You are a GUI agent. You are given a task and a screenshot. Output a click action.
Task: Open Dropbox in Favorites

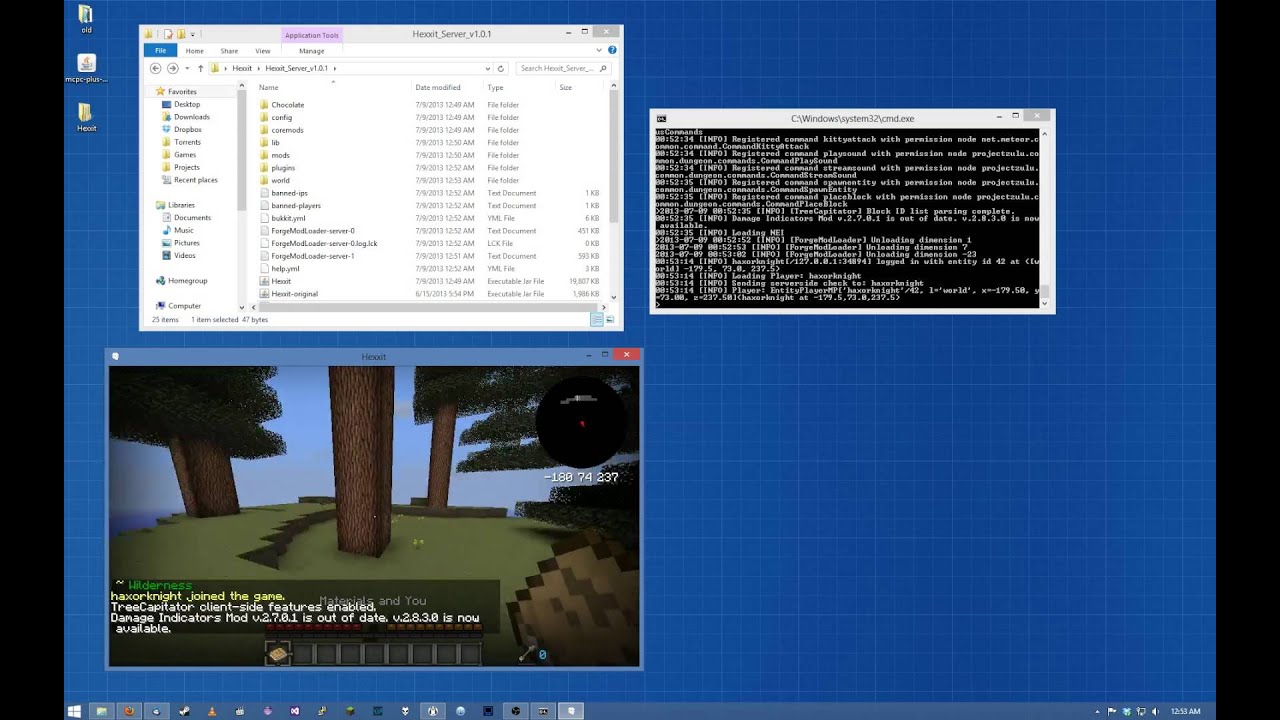pos(187,129)
